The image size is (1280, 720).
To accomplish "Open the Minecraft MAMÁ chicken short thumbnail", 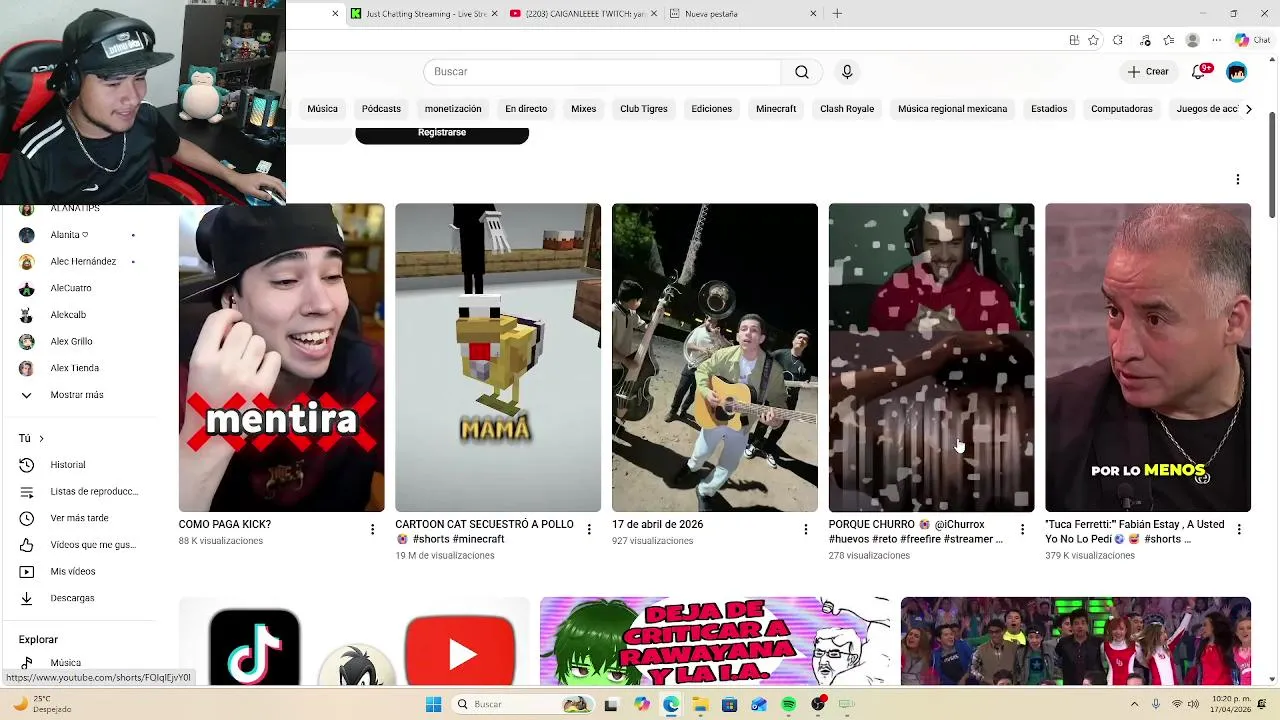I will (x=498, y=358).
